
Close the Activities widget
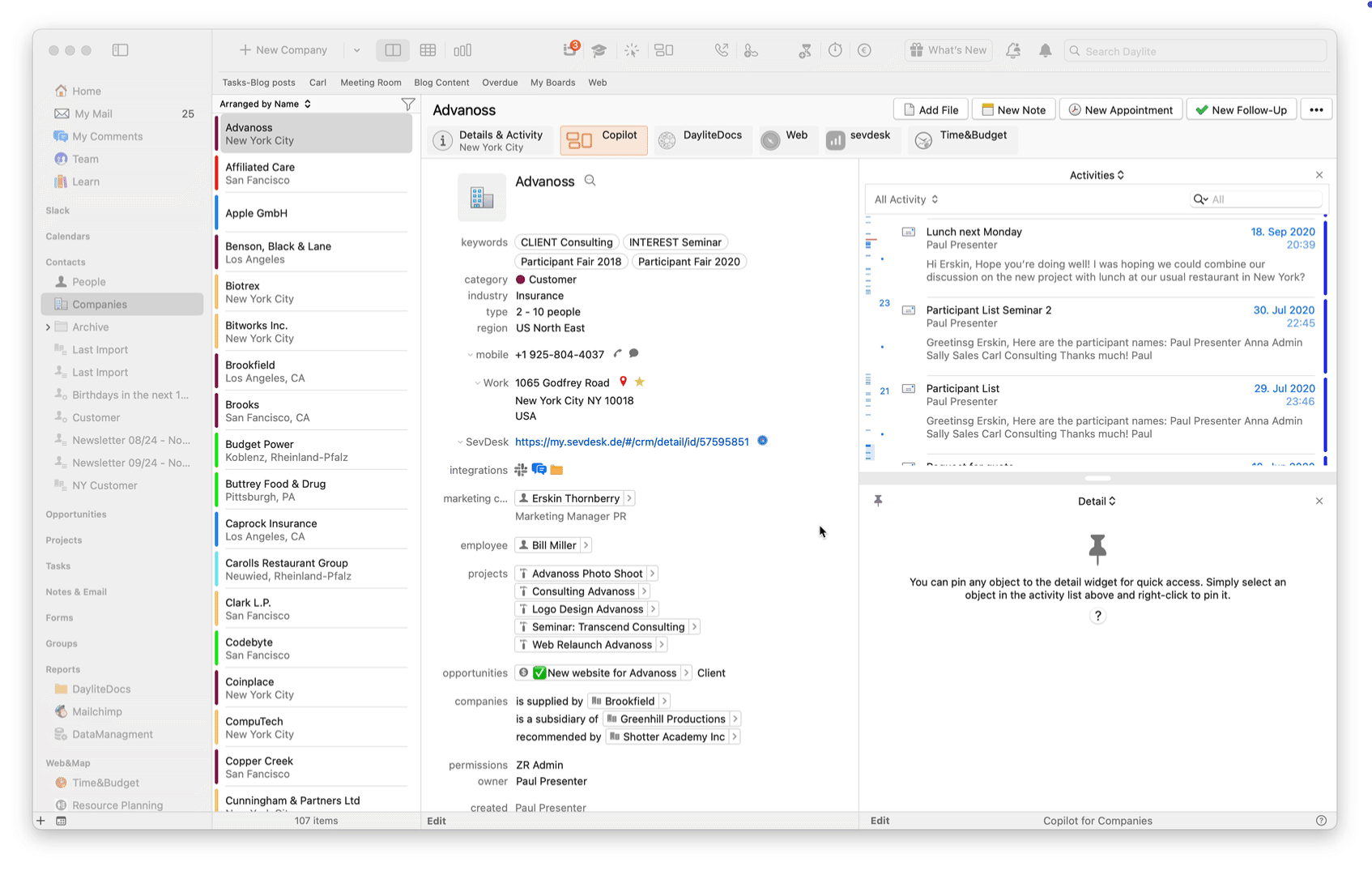[1319, 175]
